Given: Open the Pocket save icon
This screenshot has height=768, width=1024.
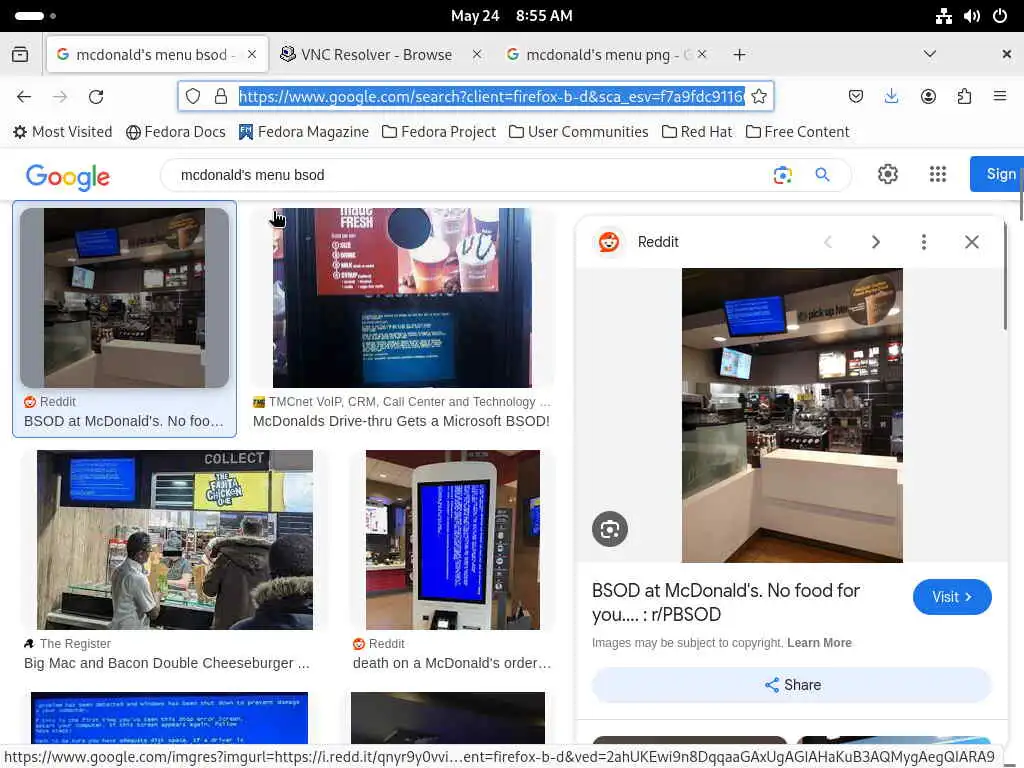Looking at the screenshot, I should 856,97.
